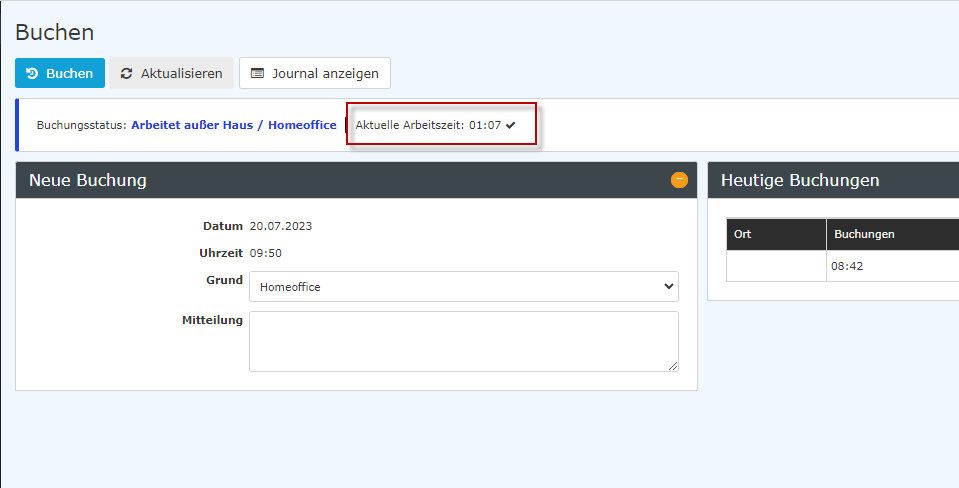Click the Uhrzeit value 09:50
The width and height of the screenshot is (959, 488).
(x=265, y=253)
